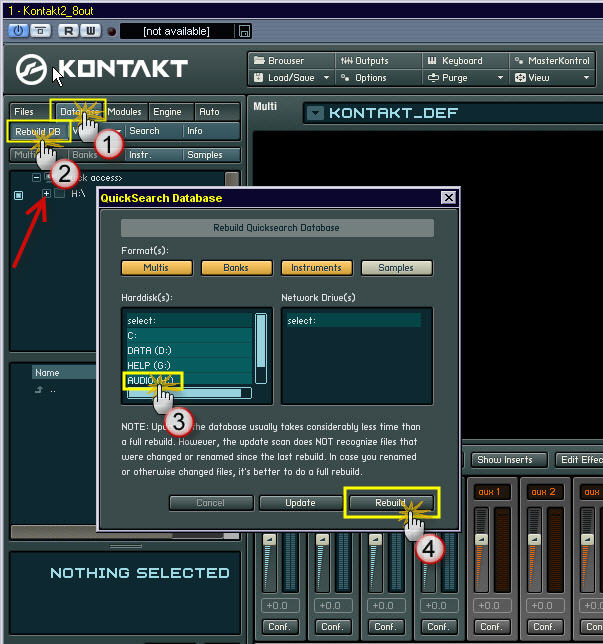Open Search in database toolbar
The width and height of the screenshot is (603, 644).
click(153, 131)
